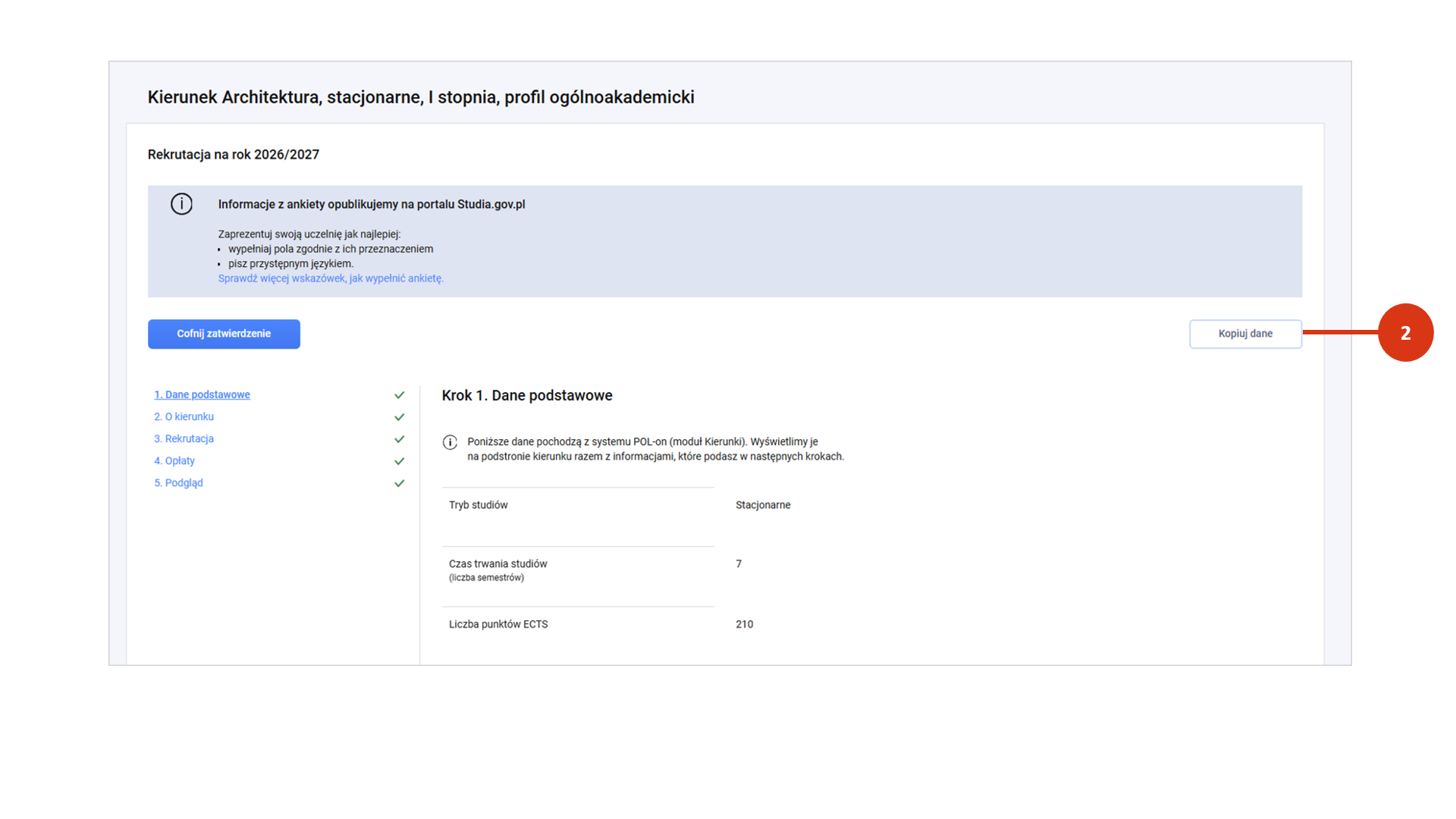Viewport: 1456px width, 819px height.
Task: Click the red circle marker numbered 2
Action: tap(1405, 333)
